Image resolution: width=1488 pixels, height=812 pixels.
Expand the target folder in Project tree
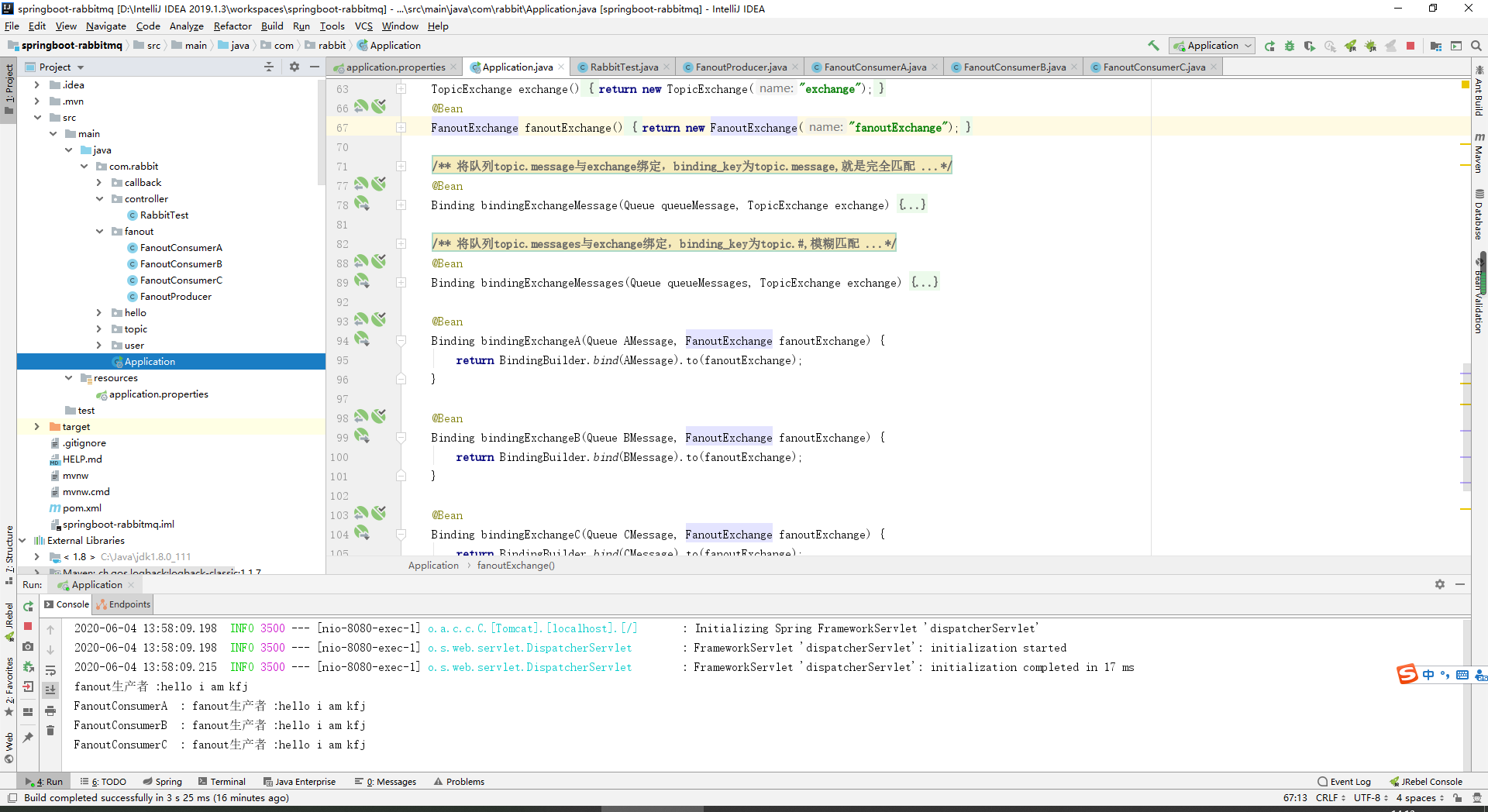click(36, 426)
